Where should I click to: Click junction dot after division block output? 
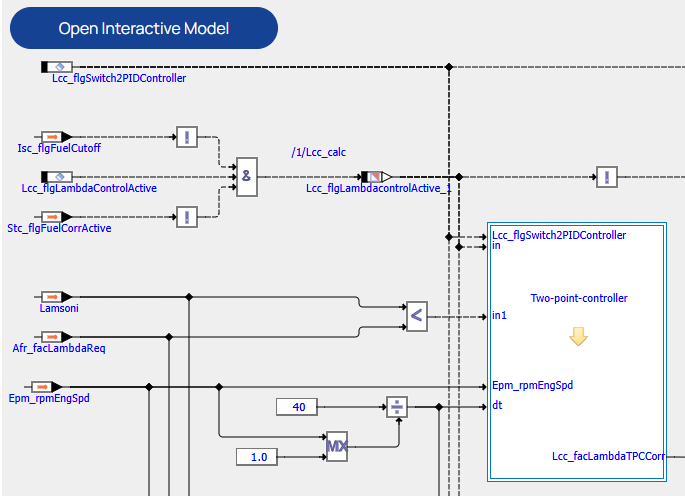coord(439,407)
